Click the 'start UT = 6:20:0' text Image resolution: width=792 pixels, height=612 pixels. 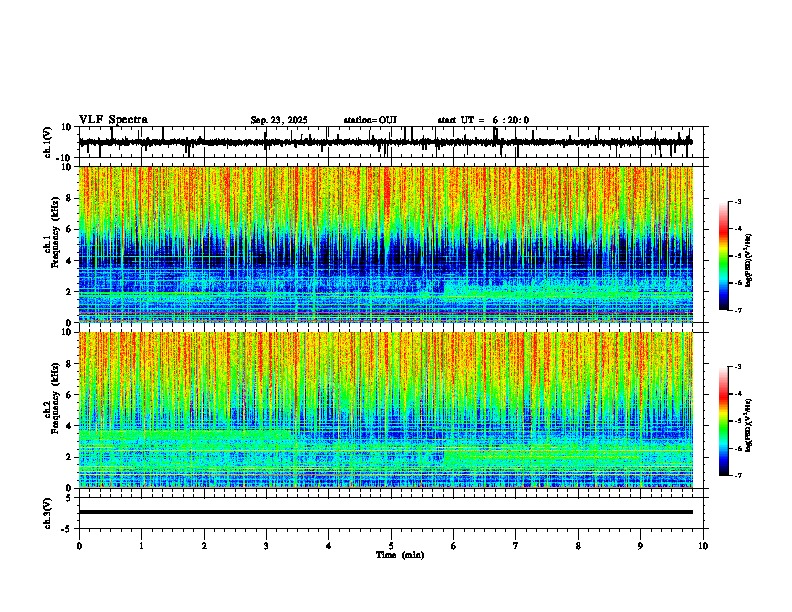[x=483, y=120]
